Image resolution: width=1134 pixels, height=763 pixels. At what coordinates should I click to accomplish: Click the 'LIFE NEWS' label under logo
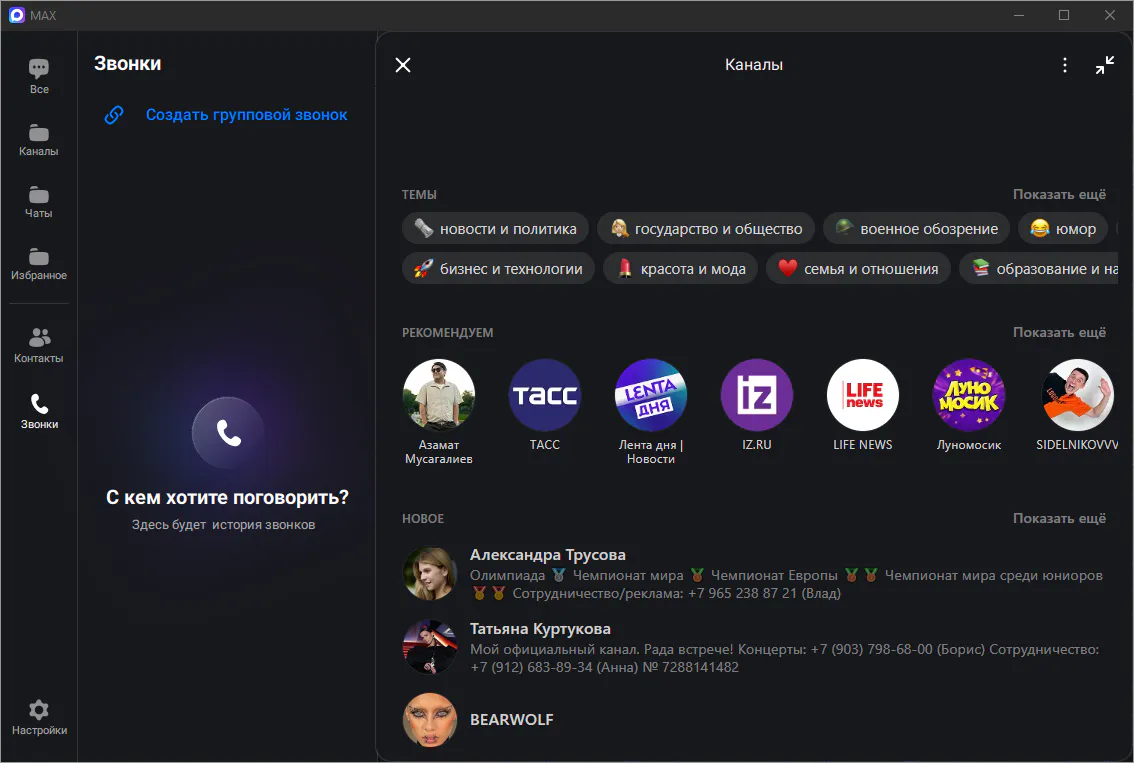pos(863,445)
